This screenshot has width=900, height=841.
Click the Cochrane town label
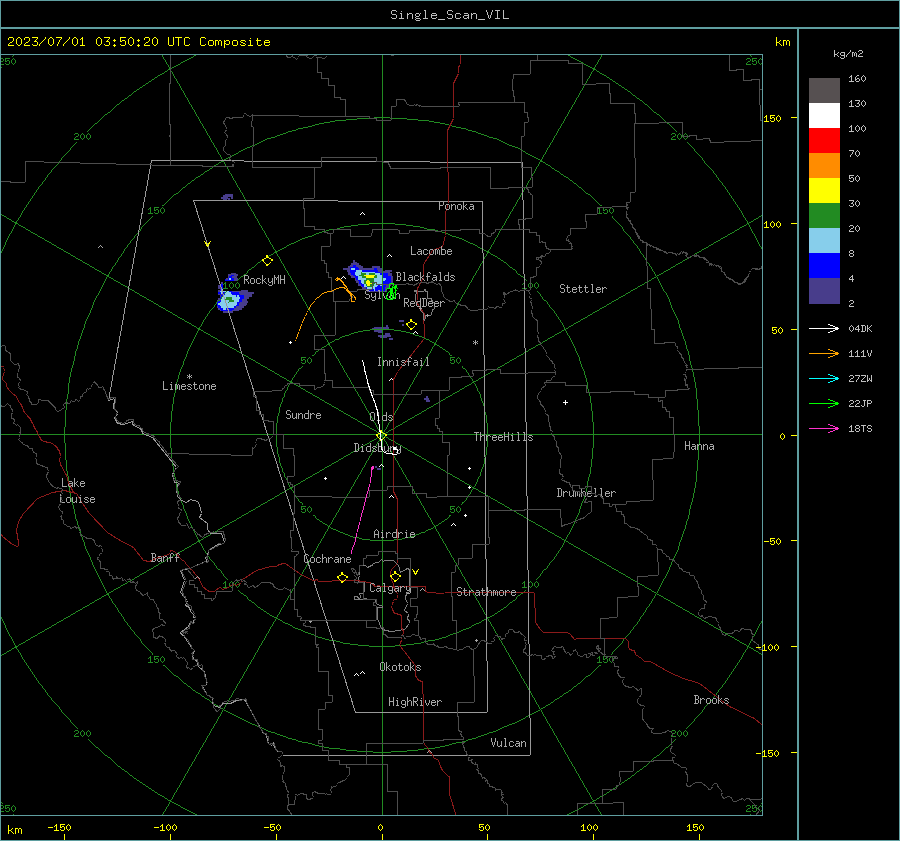[x=327, y=559]
